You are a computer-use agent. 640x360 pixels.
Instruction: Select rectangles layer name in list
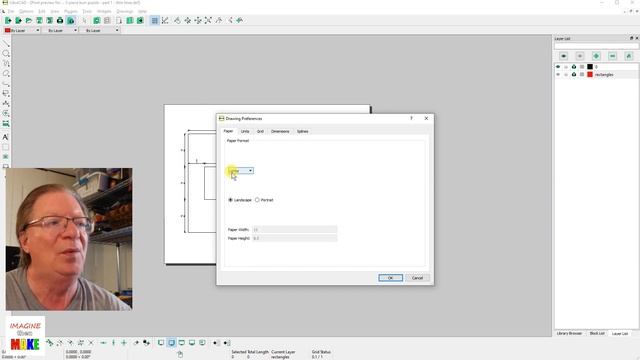click(604, 75)
